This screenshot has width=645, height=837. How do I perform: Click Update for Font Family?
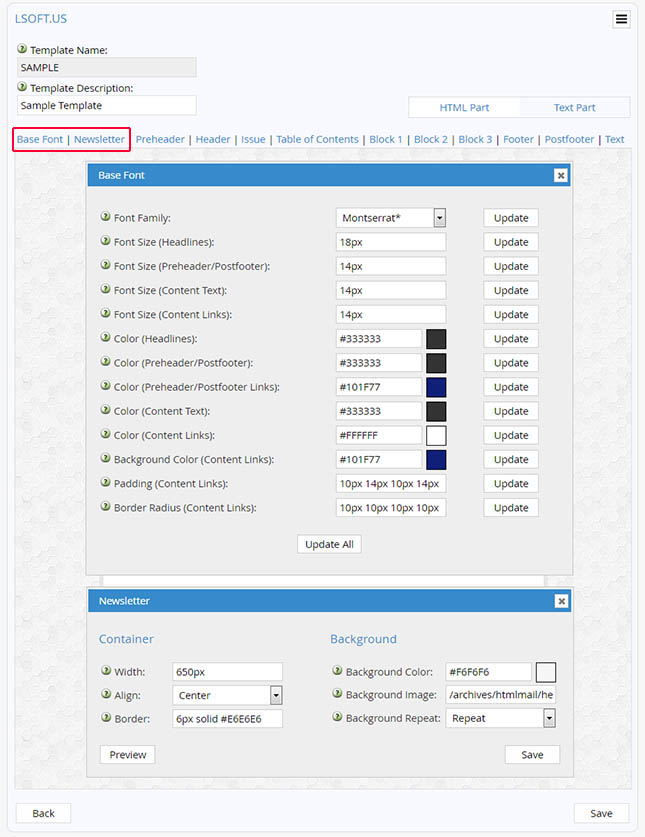[x=511, y=218]
